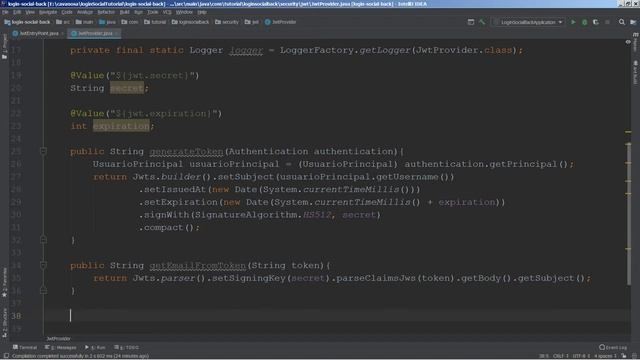Open the Messages tool window

coord(60,347)
